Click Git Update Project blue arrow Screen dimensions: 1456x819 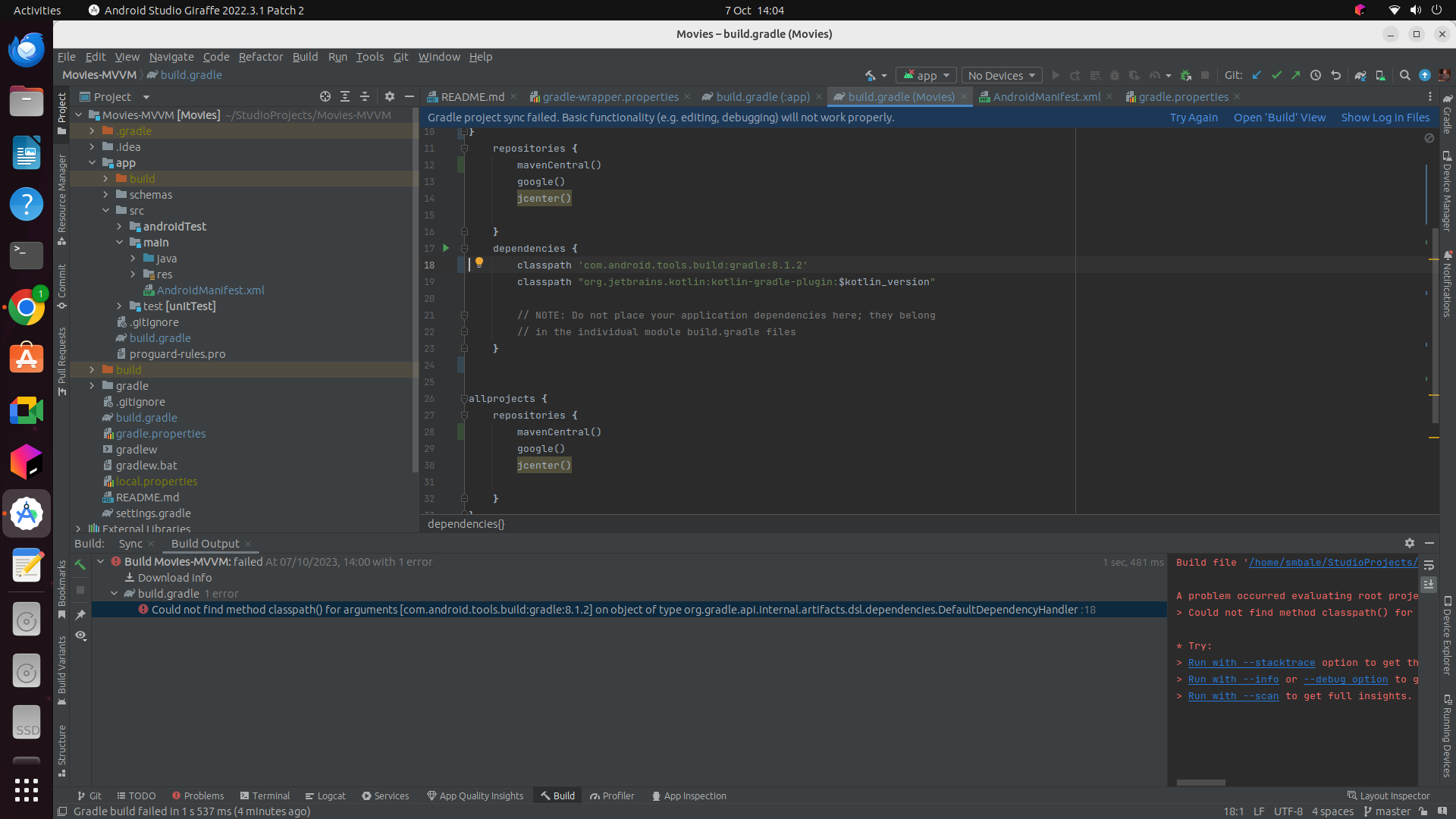click(1257, 75)
